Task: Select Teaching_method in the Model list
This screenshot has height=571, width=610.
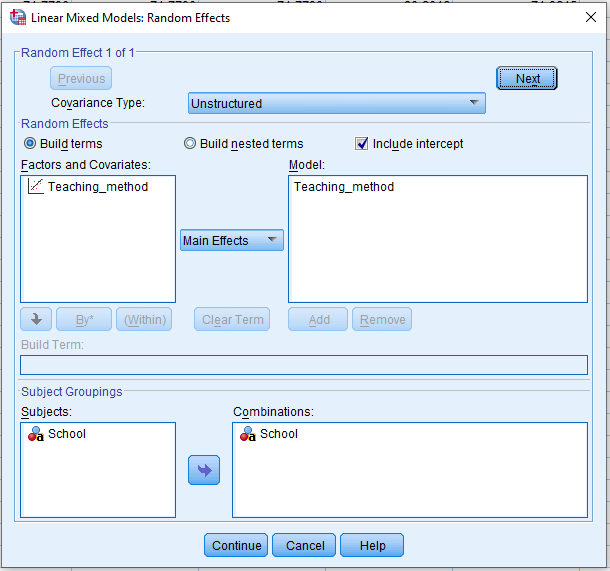Action: coord(344,187)
